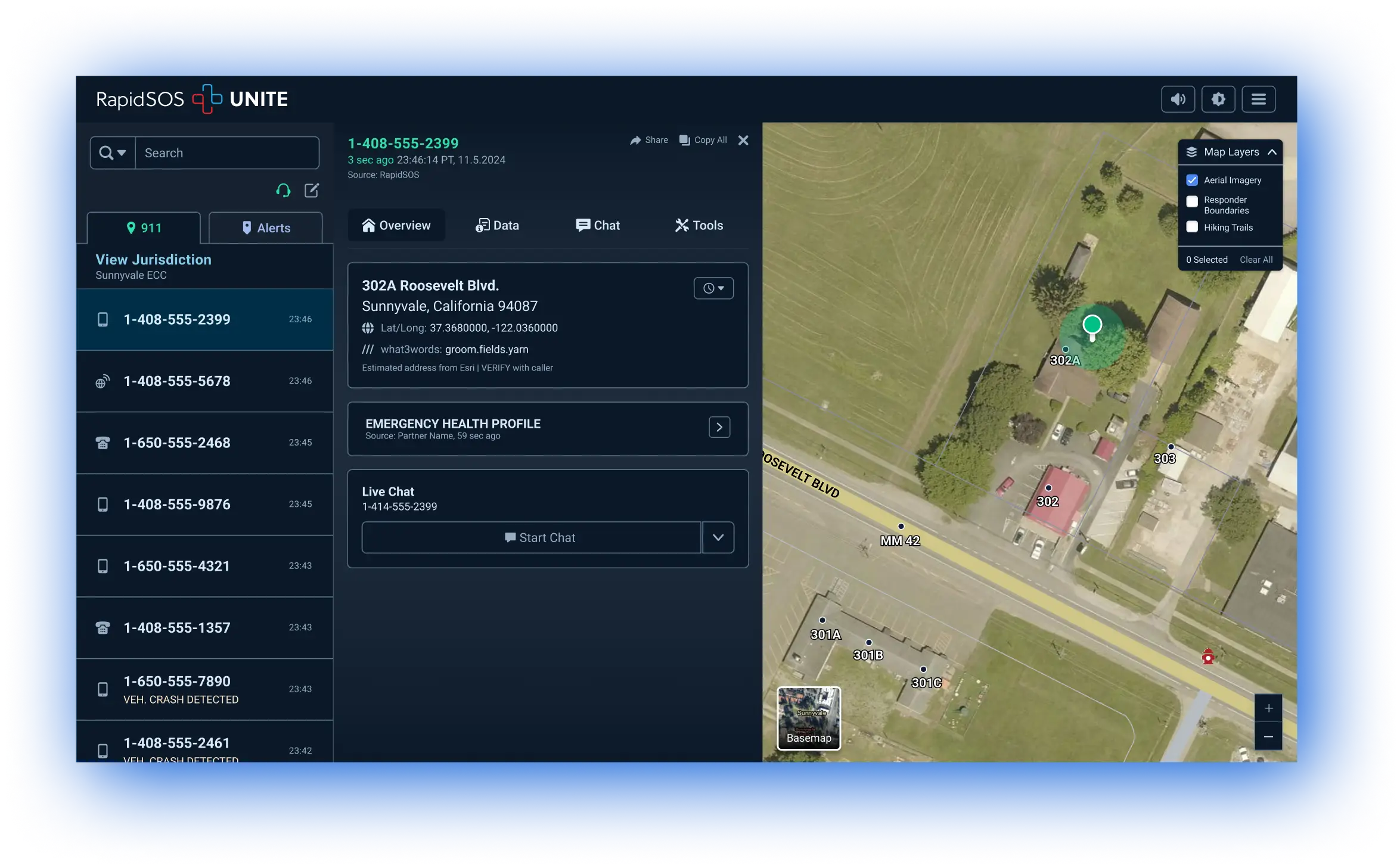Viewport: 1400px width, 865px height.
Task: Zoom in the map with plus
Action: tap(1268, 708)
